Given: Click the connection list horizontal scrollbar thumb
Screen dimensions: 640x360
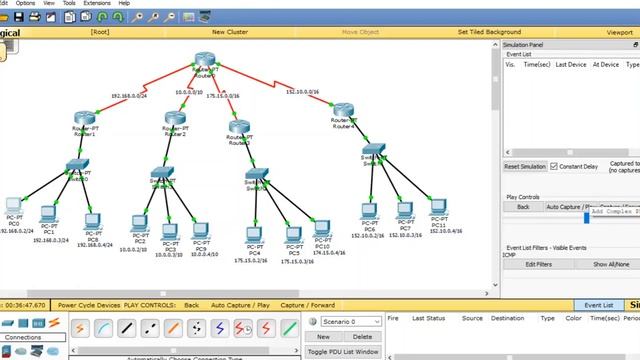Looking at the screenshot, I should (173, 351).
